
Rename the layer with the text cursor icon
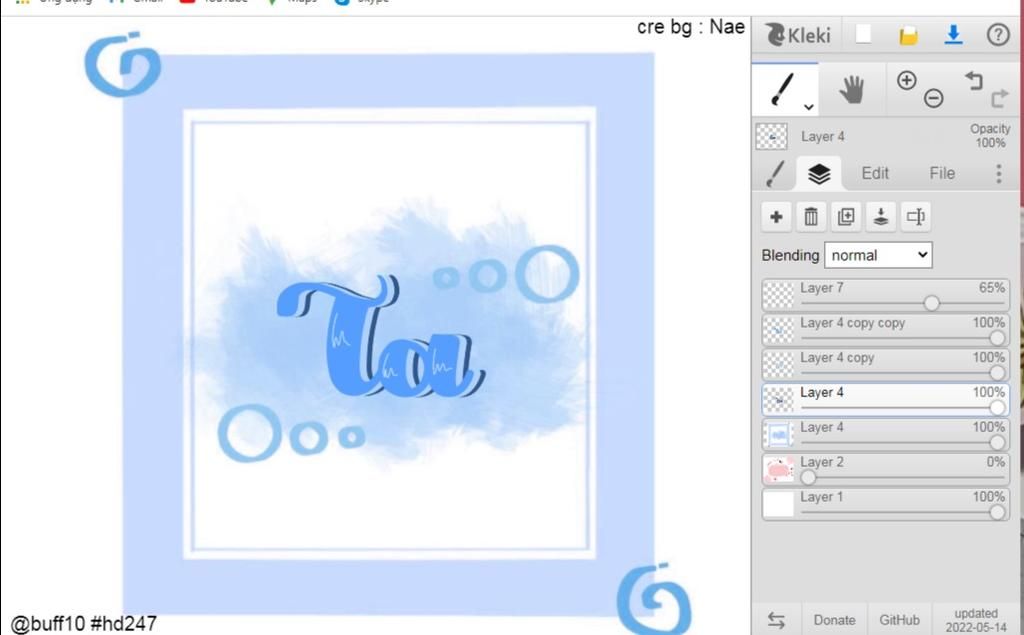coord(916,217)
